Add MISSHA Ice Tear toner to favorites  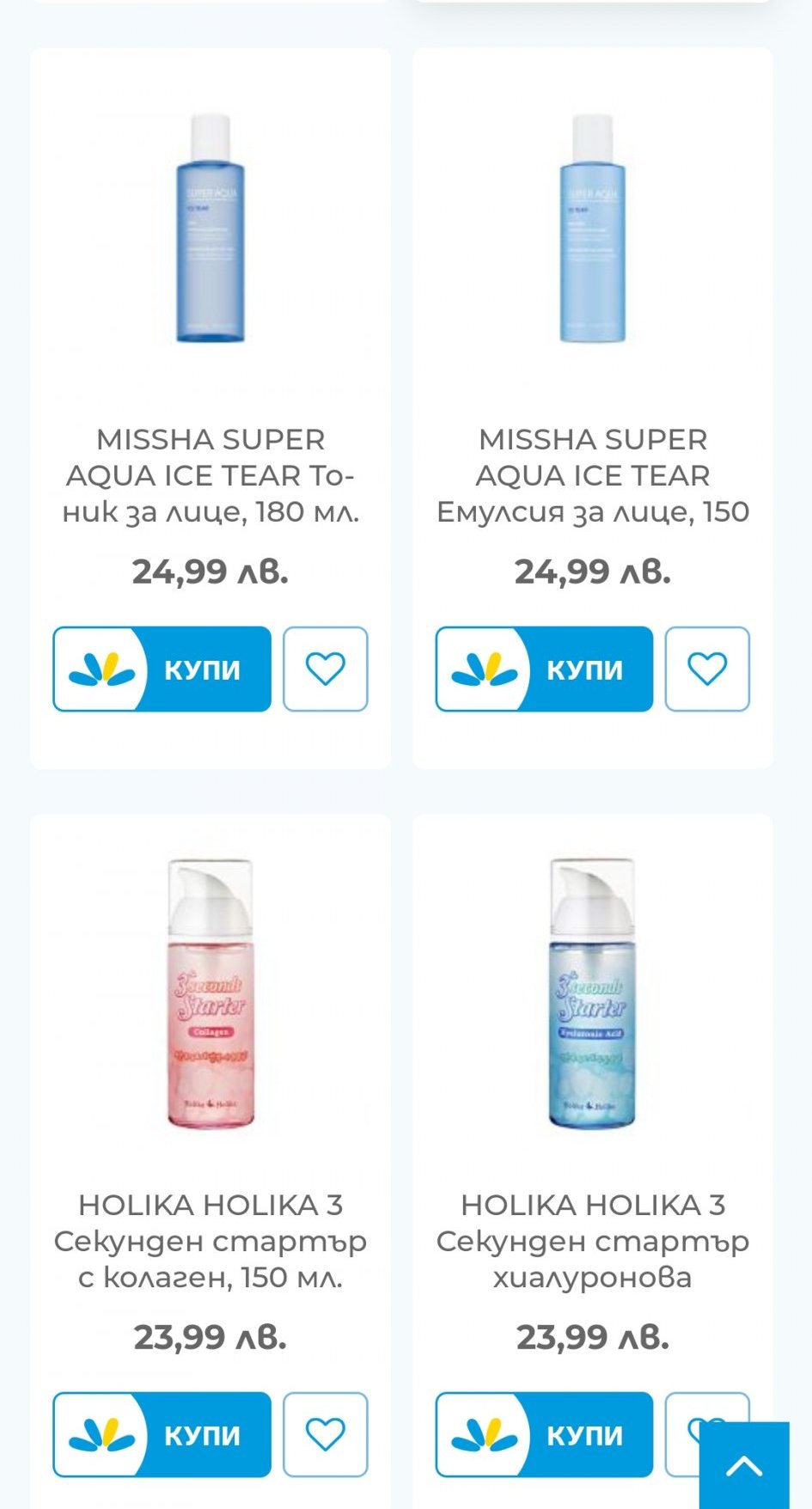point(326,669)
